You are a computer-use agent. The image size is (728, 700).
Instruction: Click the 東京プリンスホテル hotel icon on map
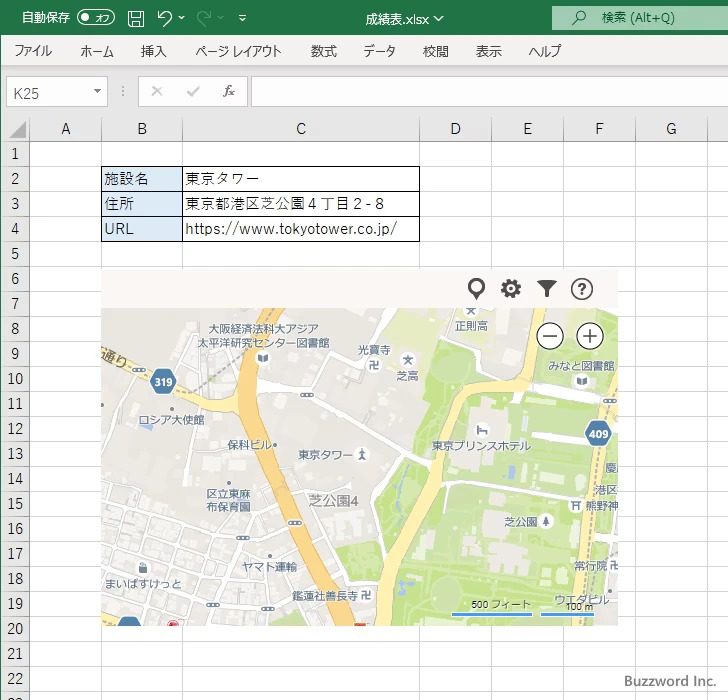482,431
